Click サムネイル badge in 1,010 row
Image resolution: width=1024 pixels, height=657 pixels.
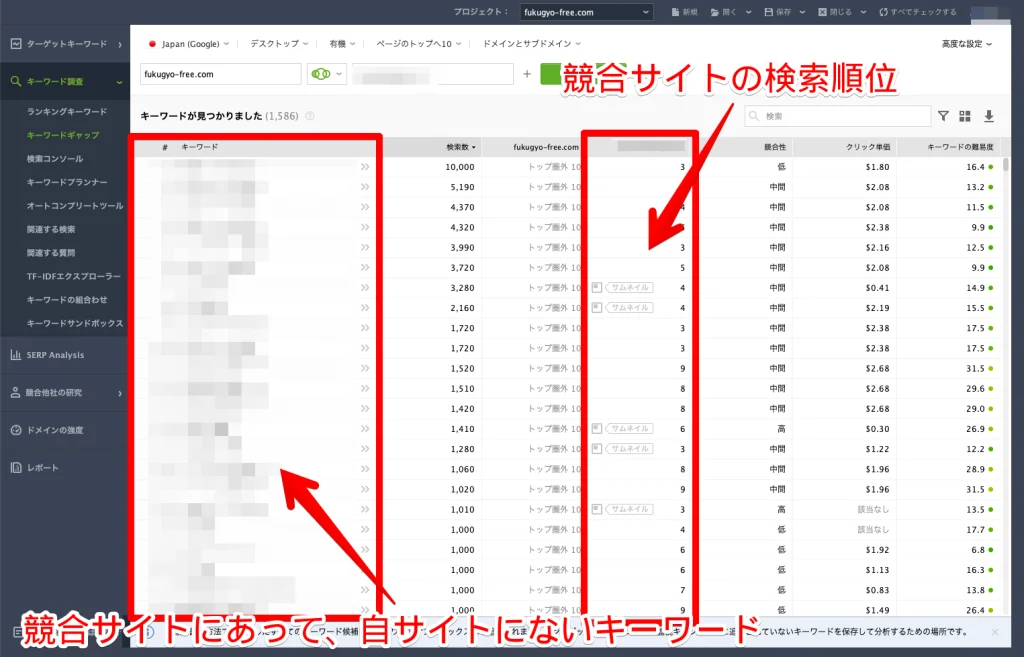[x=630, y=509]
